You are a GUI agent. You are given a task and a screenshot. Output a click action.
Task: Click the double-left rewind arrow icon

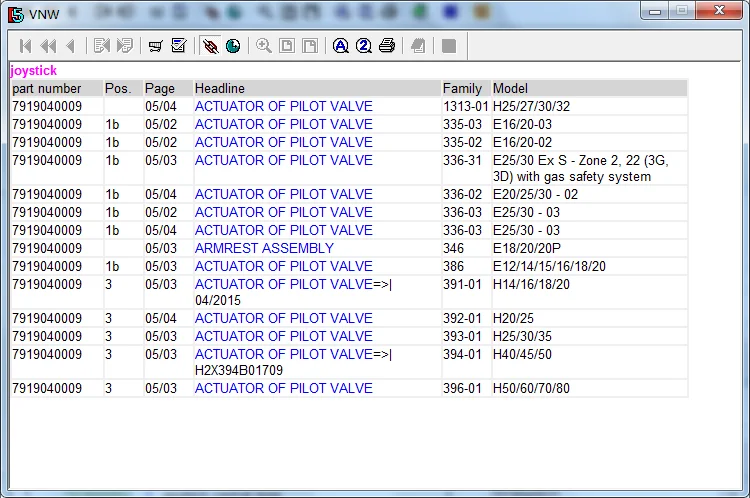click(x=48, y=46)
